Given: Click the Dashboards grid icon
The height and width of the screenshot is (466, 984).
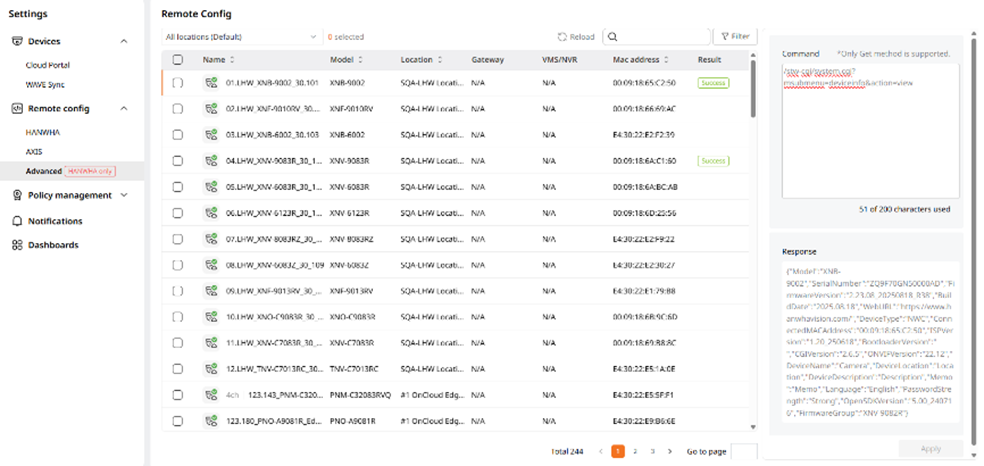Looking at the screenshot, I should [17, 245].
